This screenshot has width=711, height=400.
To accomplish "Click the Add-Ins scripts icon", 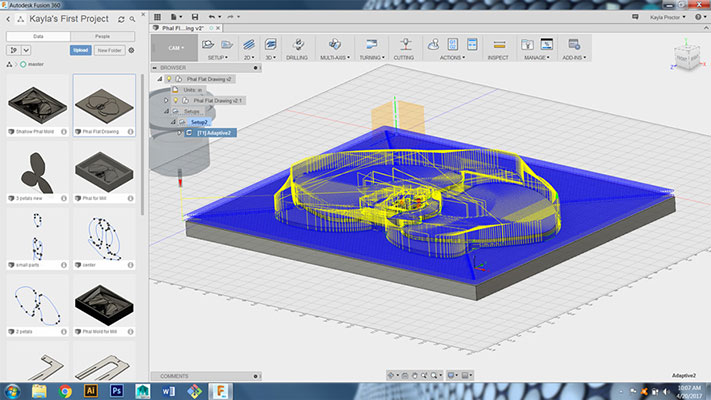I will [574, 44].
